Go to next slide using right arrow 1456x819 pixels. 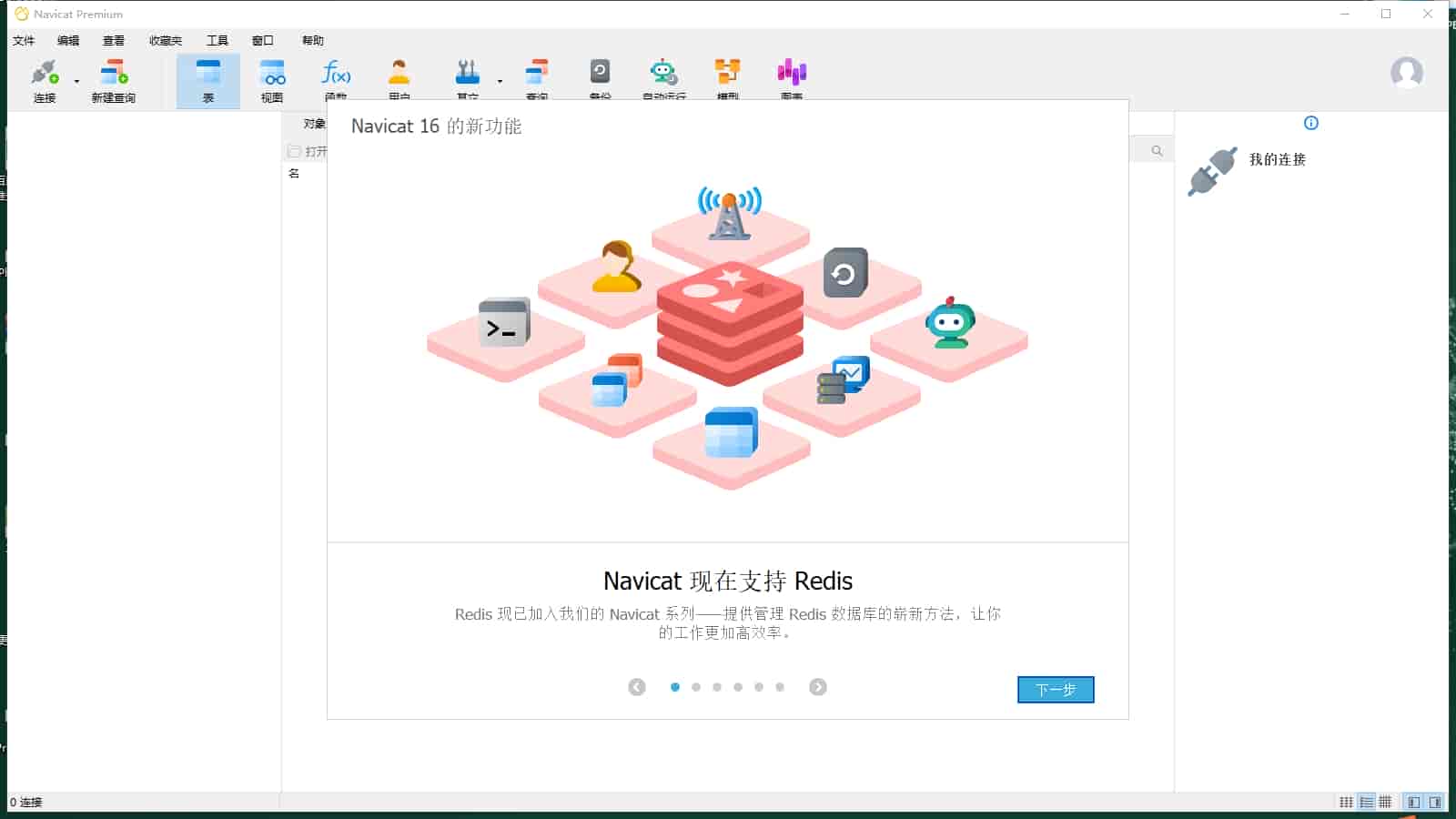[817, 687]
